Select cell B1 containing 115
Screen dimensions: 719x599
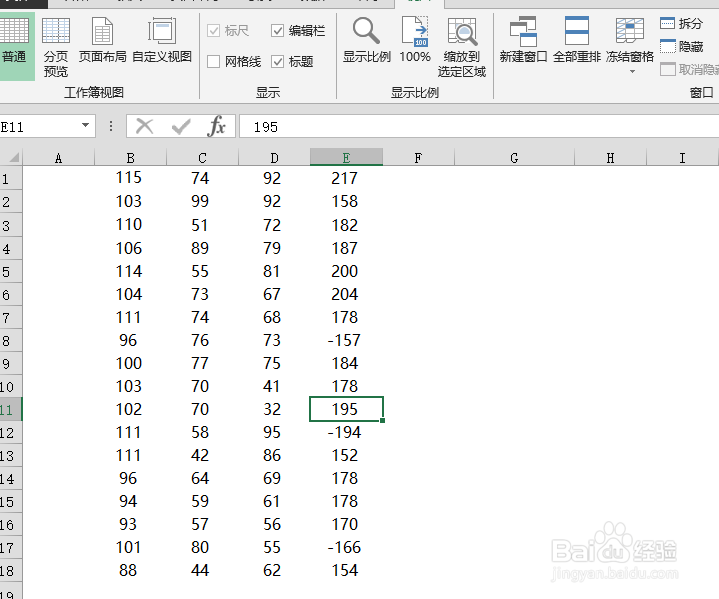130,178
